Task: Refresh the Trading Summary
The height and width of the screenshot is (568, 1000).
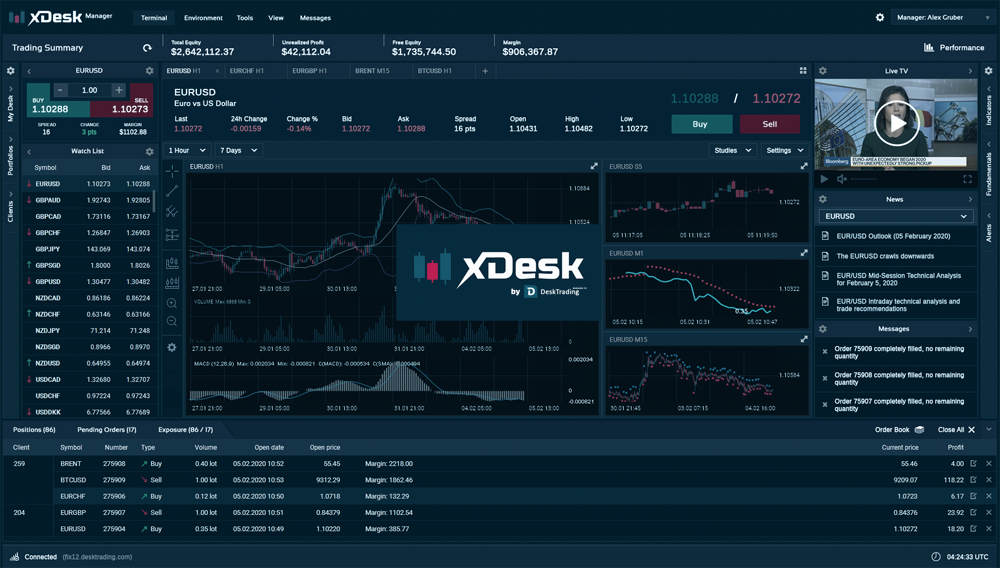Action: 147,48
